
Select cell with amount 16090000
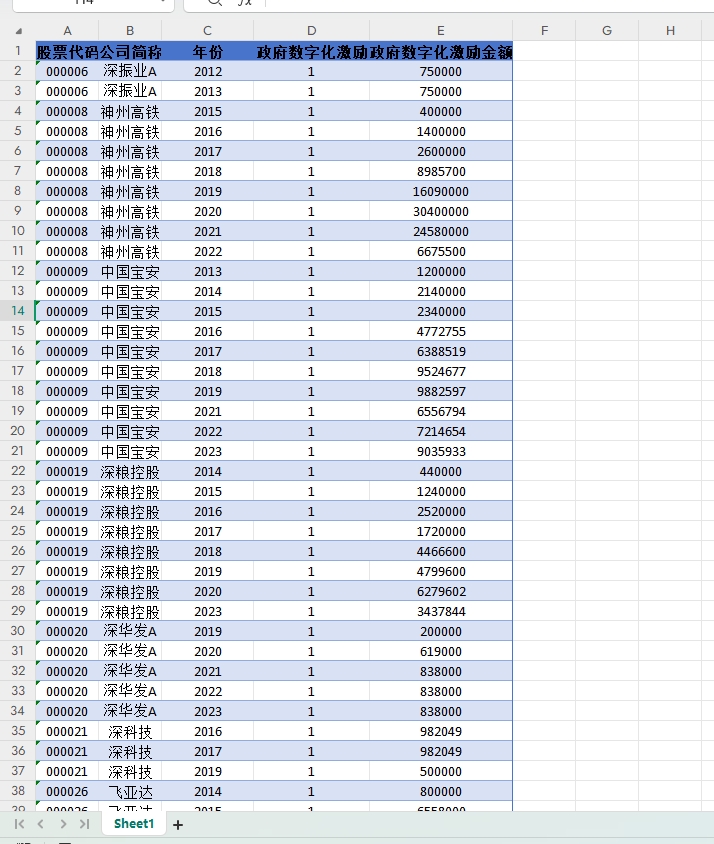[x=440, y=191]
